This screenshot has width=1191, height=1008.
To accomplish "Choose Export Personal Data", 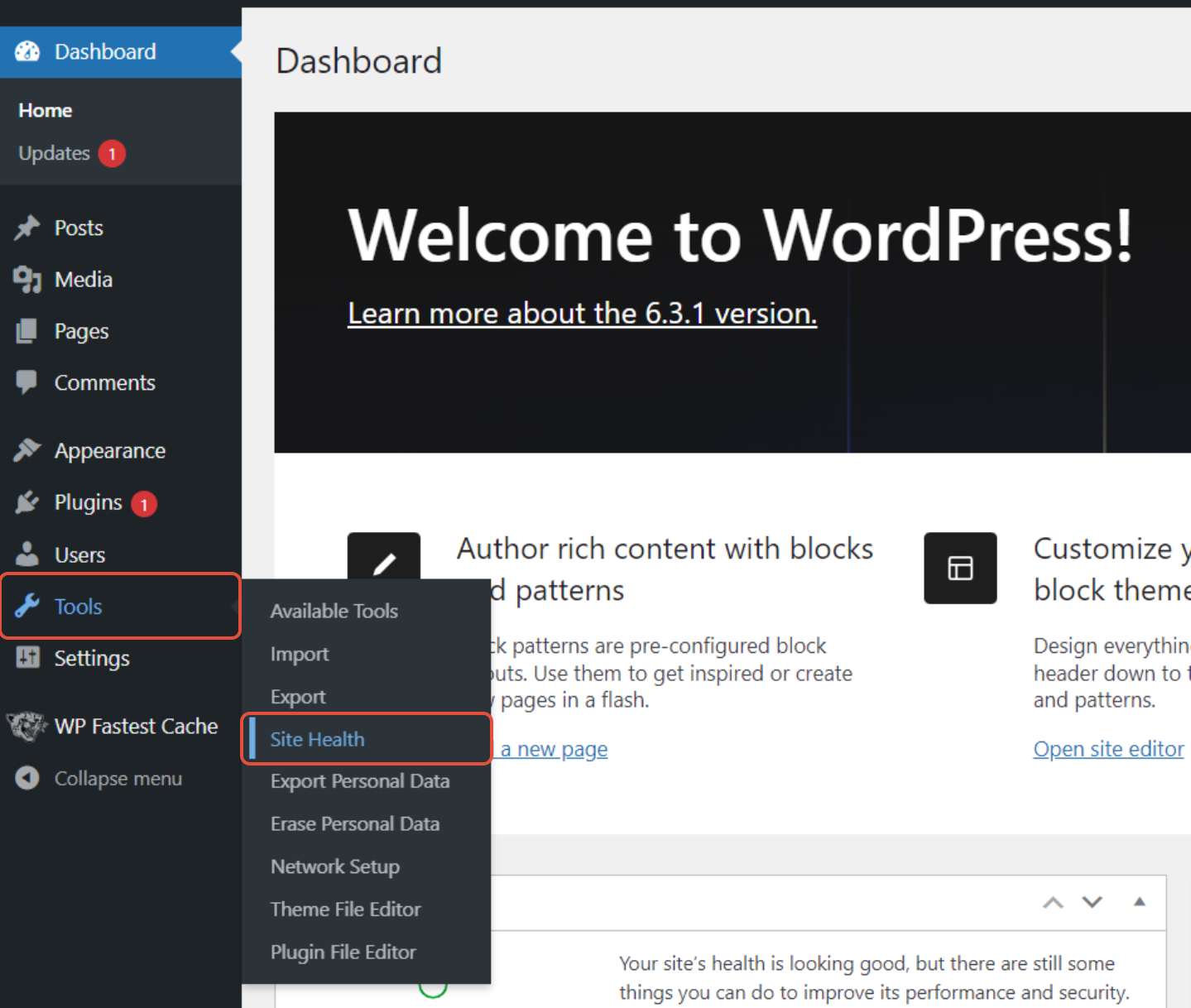I will click(360, 781).
